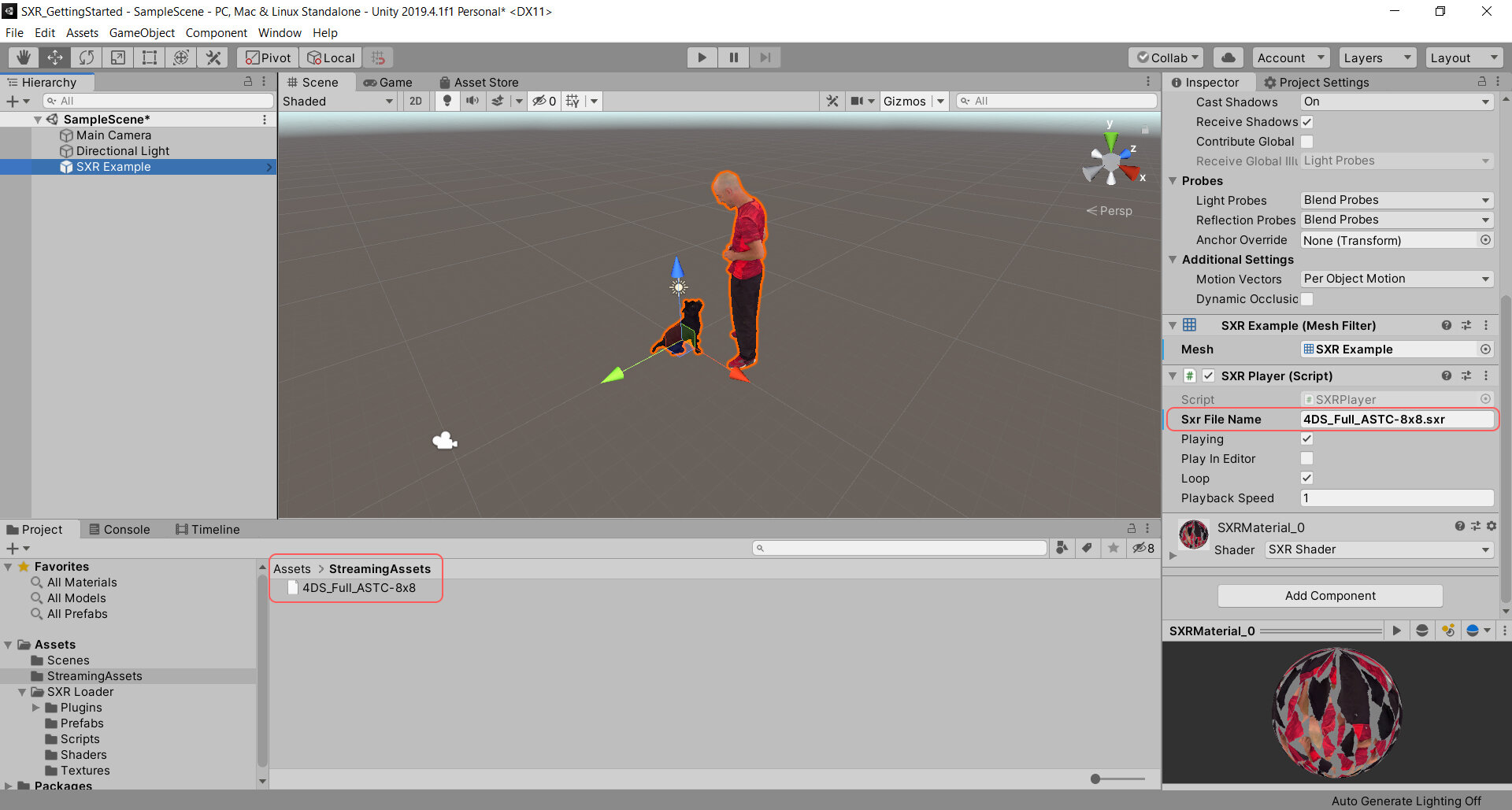The image size is (1512, 810).
Task: Click the Step frame button
Action: click(x=765, y=57)
